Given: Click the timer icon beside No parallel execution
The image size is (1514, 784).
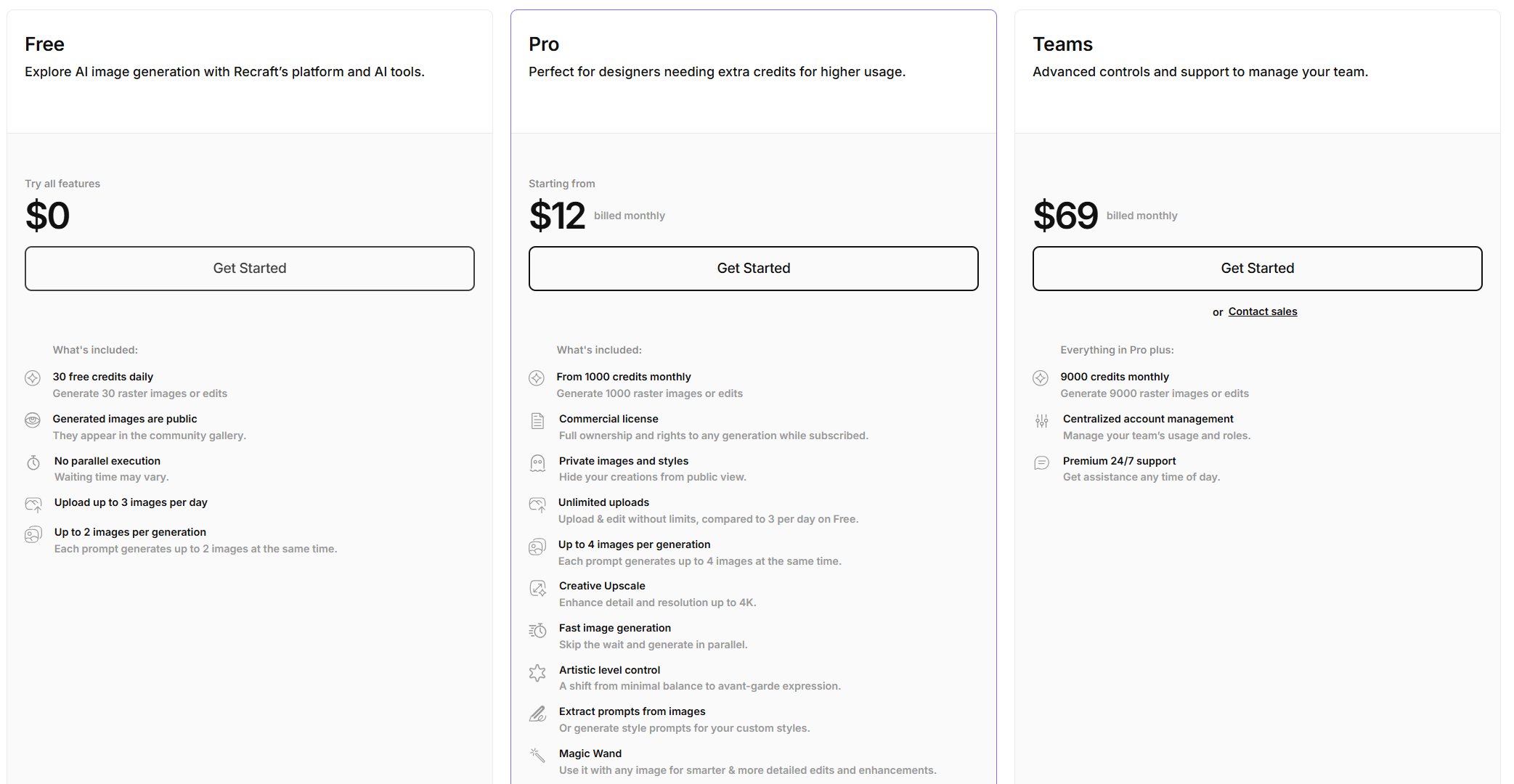Looking at the screenshot, I should tap(33, 462).
